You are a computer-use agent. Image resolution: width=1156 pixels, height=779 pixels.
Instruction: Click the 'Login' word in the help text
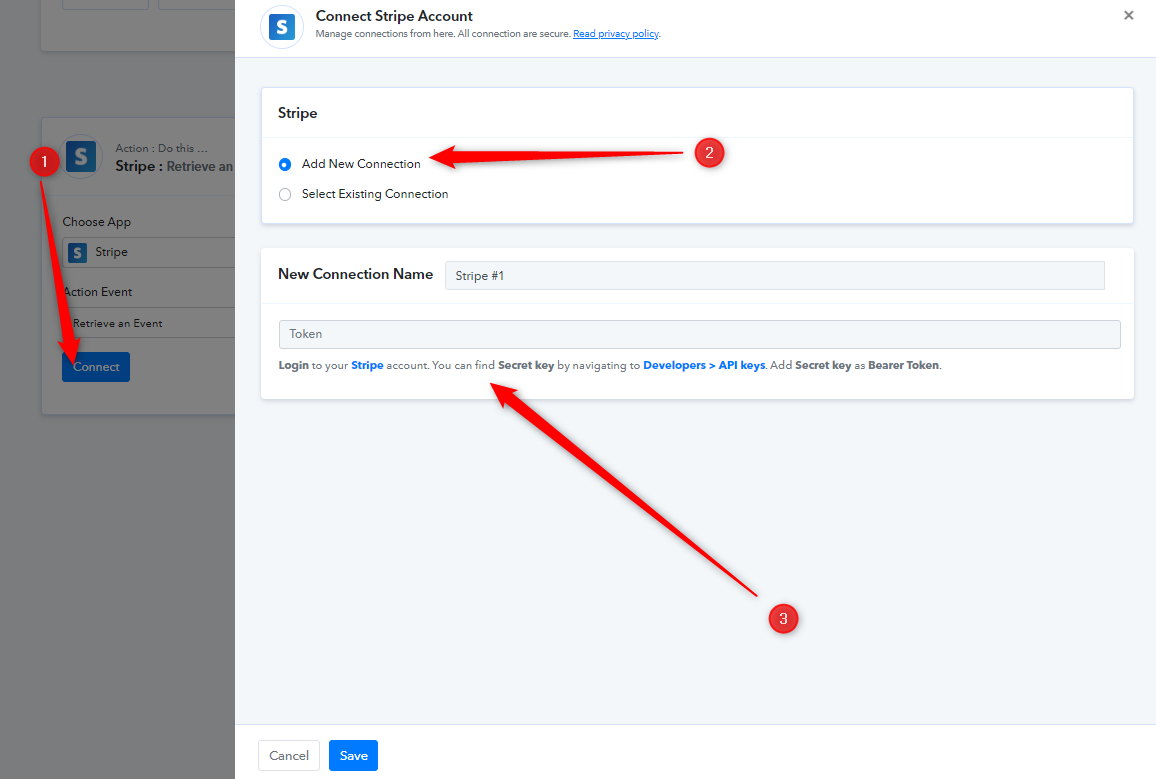[293, 366]
